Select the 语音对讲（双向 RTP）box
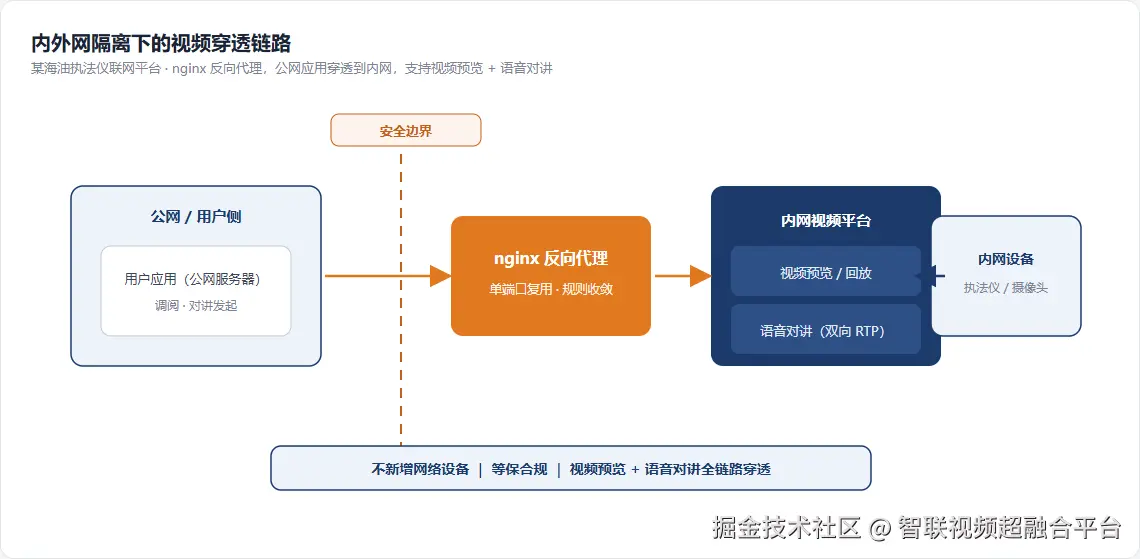 [x=826, y=329]
